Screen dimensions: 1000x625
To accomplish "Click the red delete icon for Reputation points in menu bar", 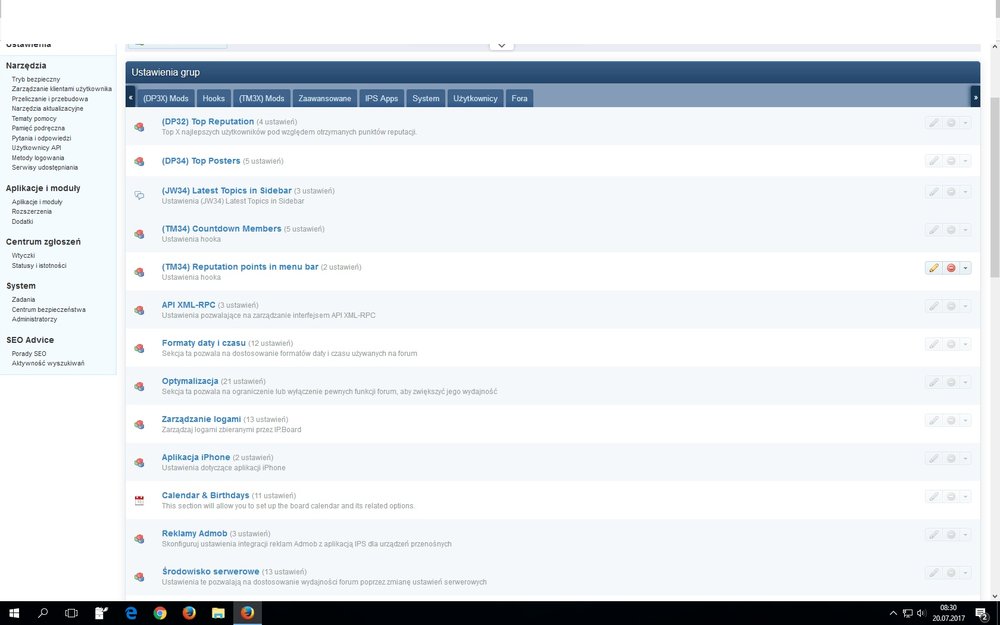I will tap(950, 268).
